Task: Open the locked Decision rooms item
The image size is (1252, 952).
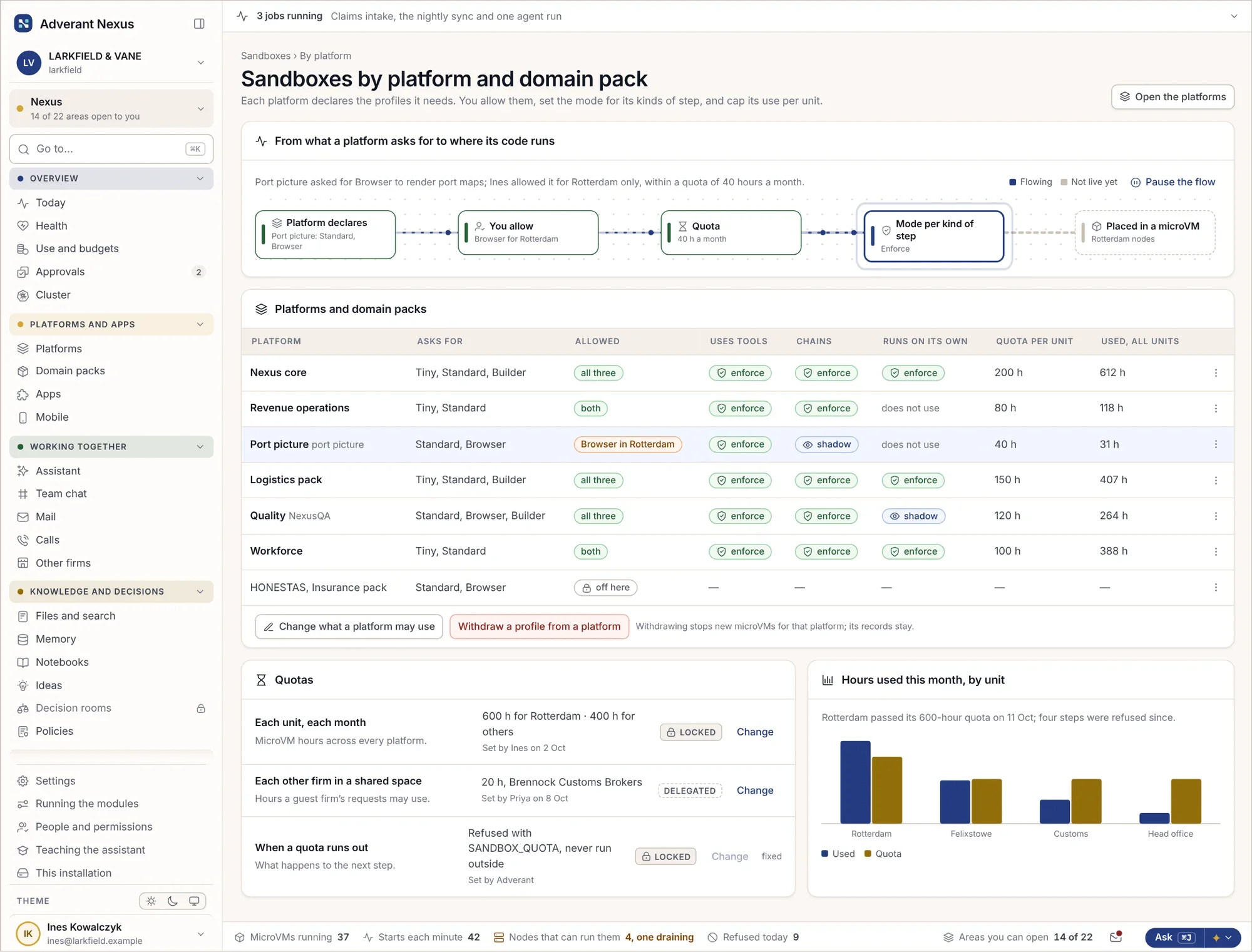Action: point(111,709)
